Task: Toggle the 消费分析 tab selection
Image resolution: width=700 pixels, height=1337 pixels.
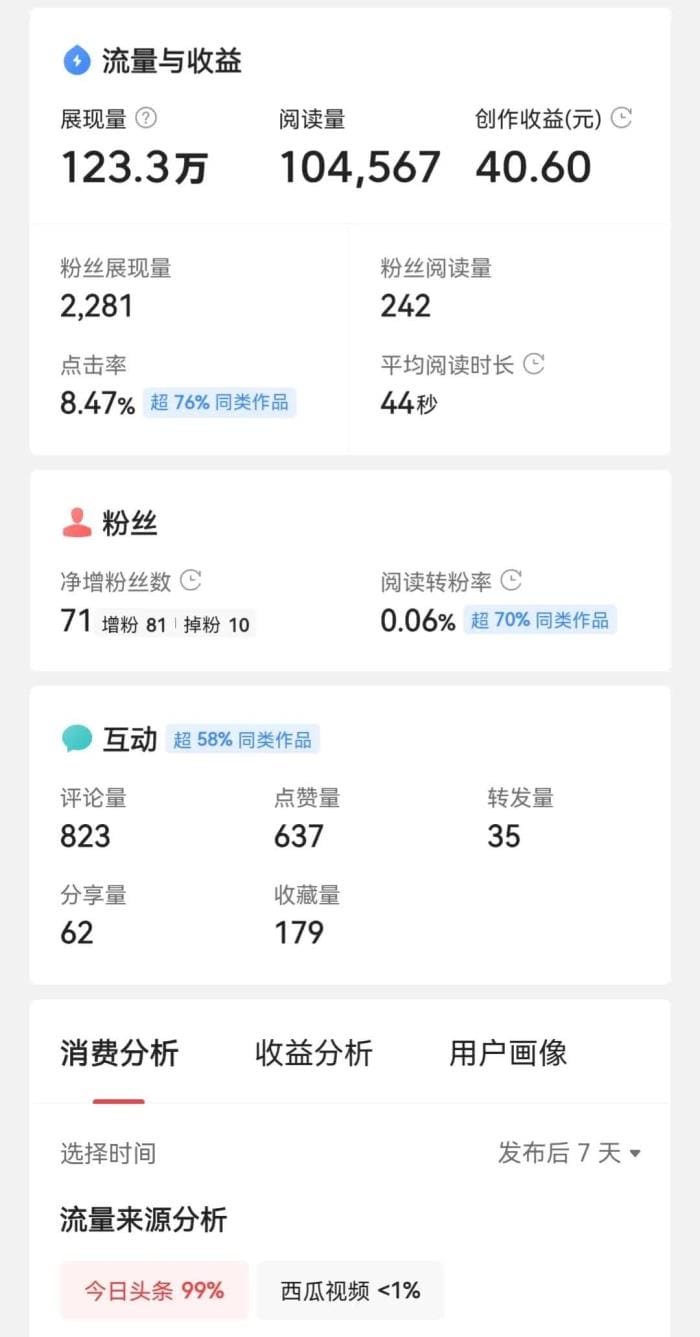Action: click(118, 1053)
